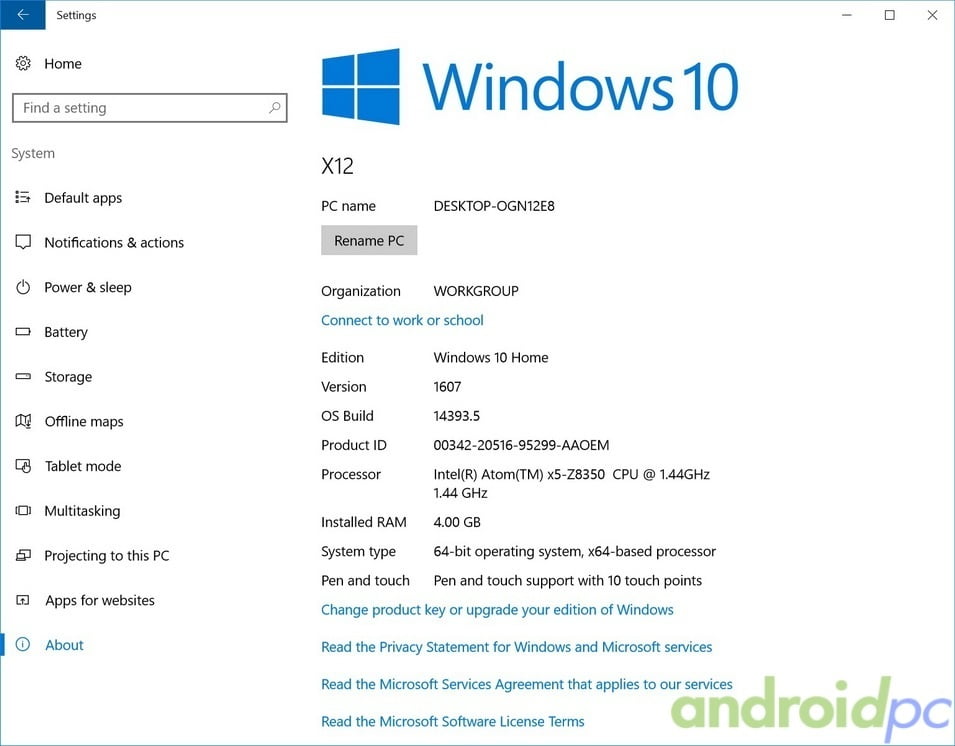Maximize the Settings window
The height and width of the screenshot is (746, 955).
(x=889, y=15)
